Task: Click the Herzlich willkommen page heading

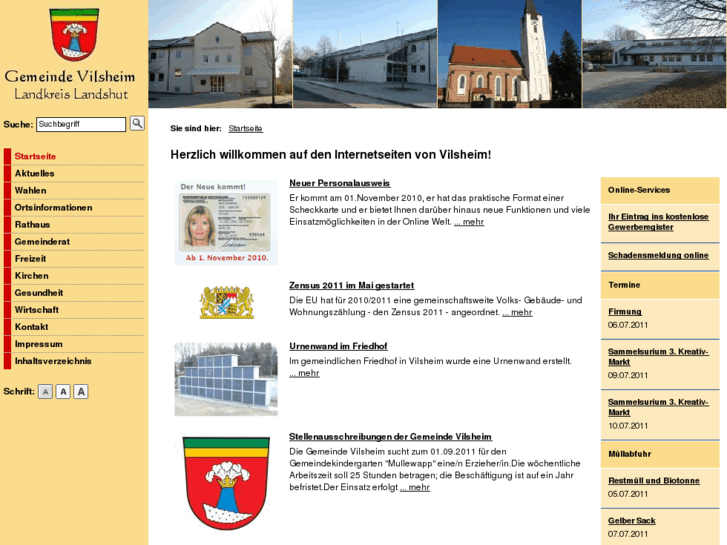Action: pyautogui.click(x=331, y=154)
